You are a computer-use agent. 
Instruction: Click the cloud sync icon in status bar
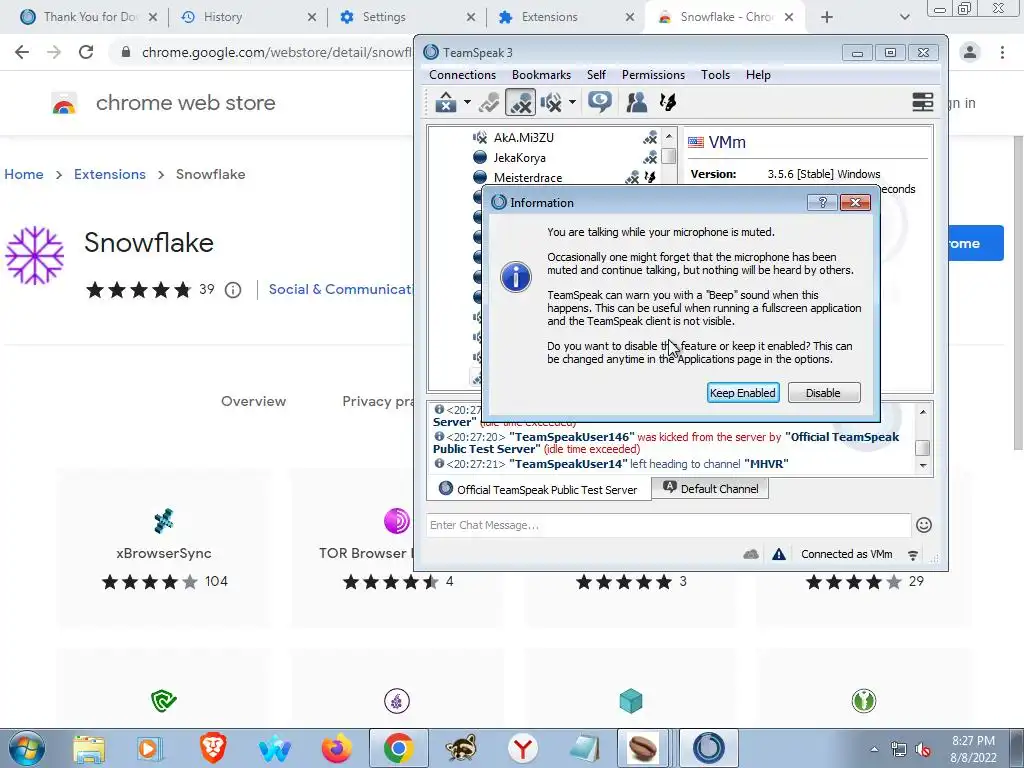(x=751, y=554)
